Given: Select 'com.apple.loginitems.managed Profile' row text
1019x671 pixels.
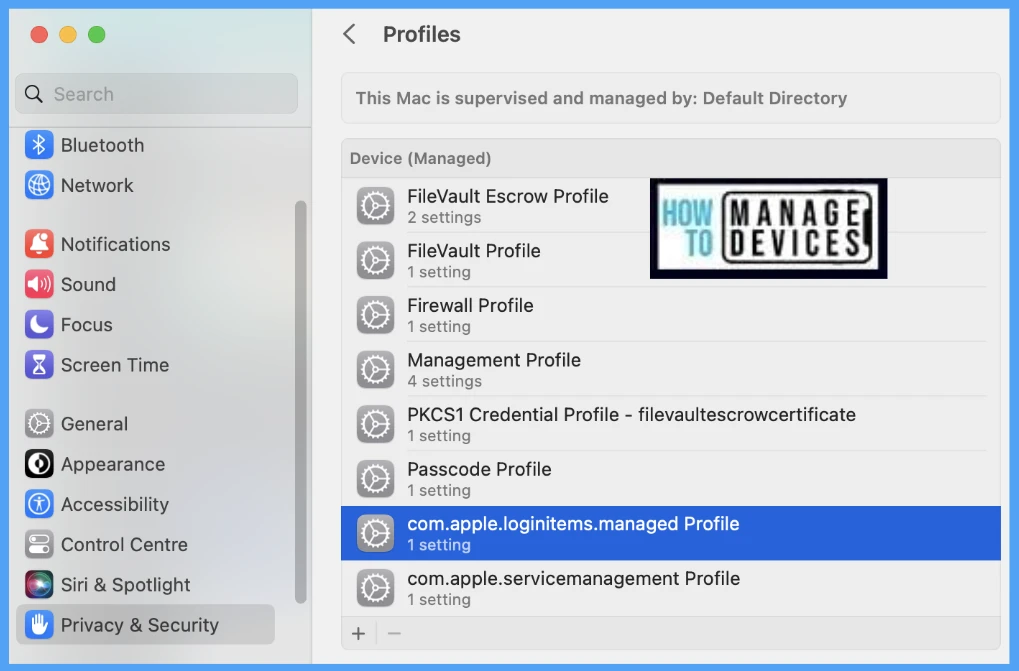Looking at the screenshot, I should (573, 524).
